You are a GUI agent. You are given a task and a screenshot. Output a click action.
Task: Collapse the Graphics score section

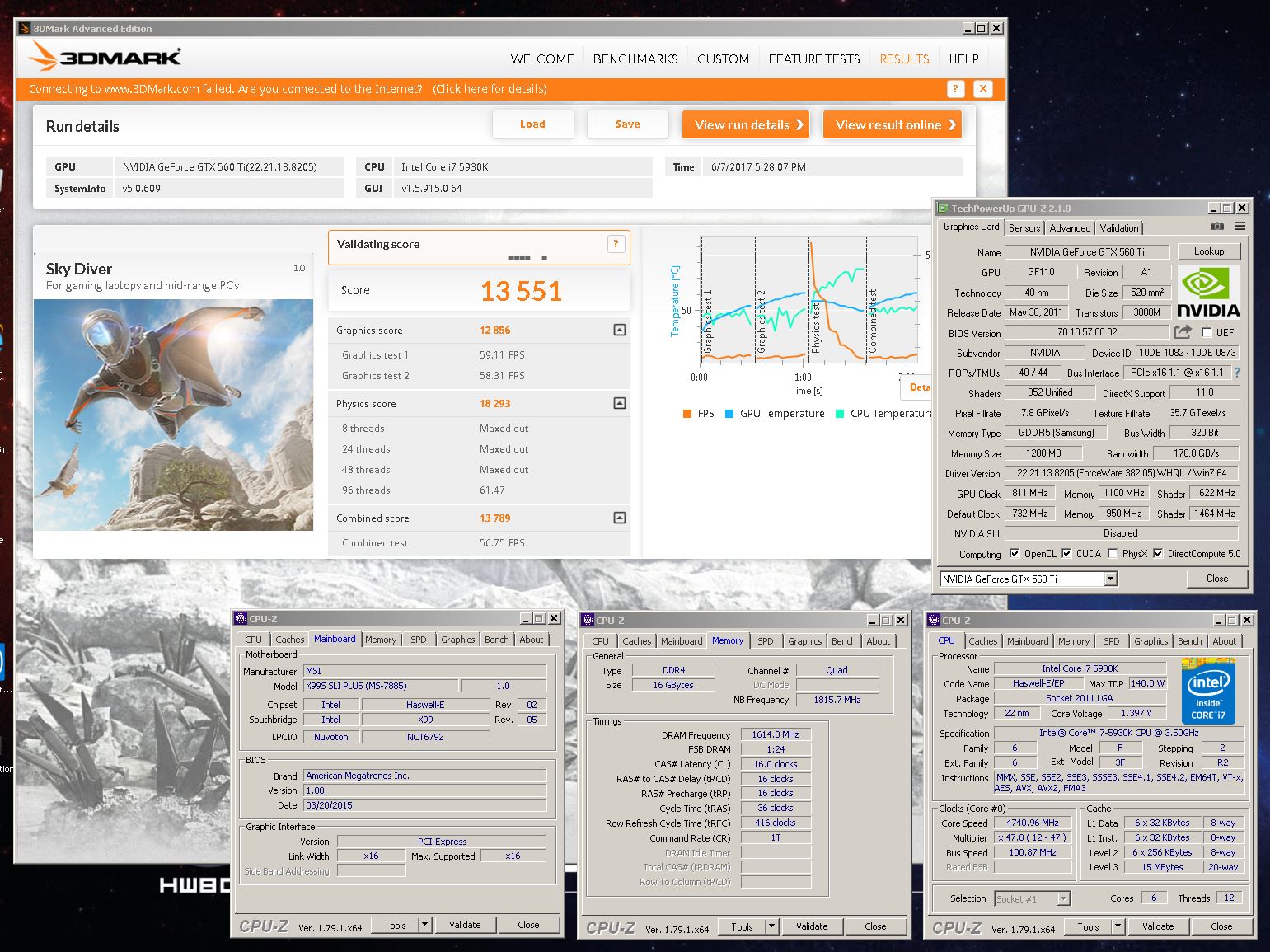click(620, 330)
